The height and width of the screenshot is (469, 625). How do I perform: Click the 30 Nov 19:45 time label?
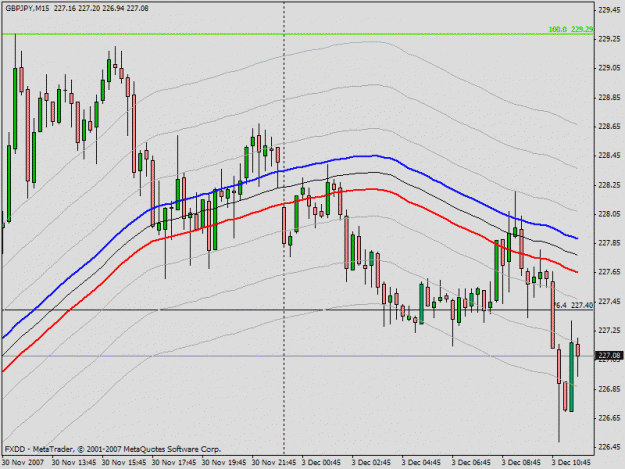pos(224,463)
